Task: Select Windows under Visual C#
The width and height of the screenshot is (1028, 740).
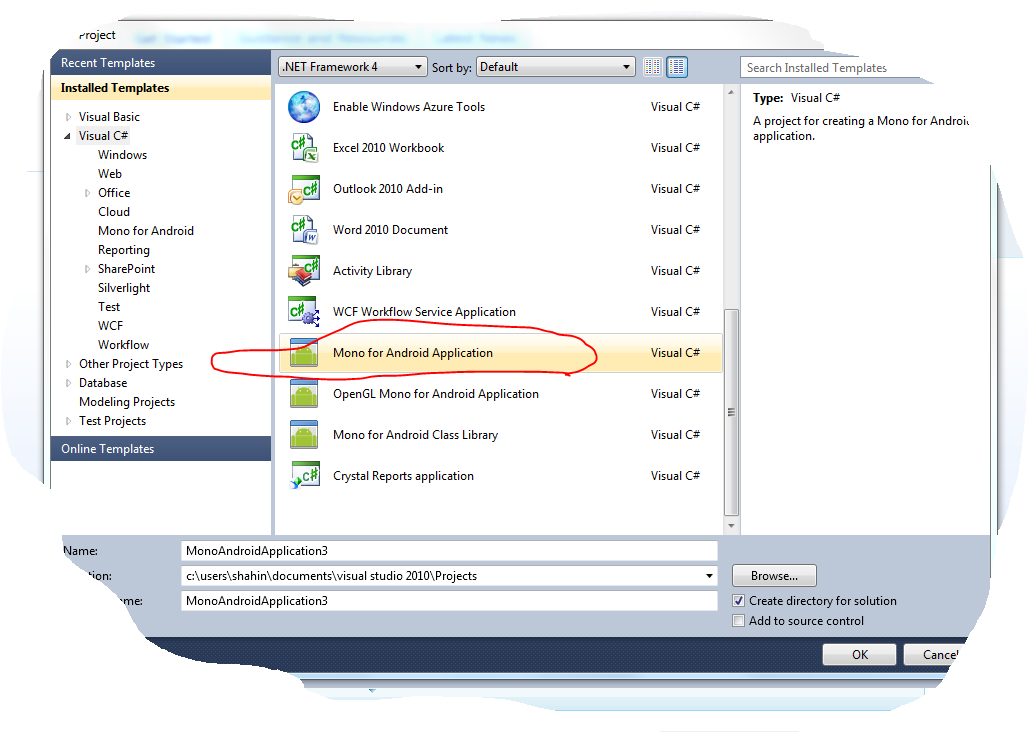Action: pyautogui.click(x=123, y=155)
